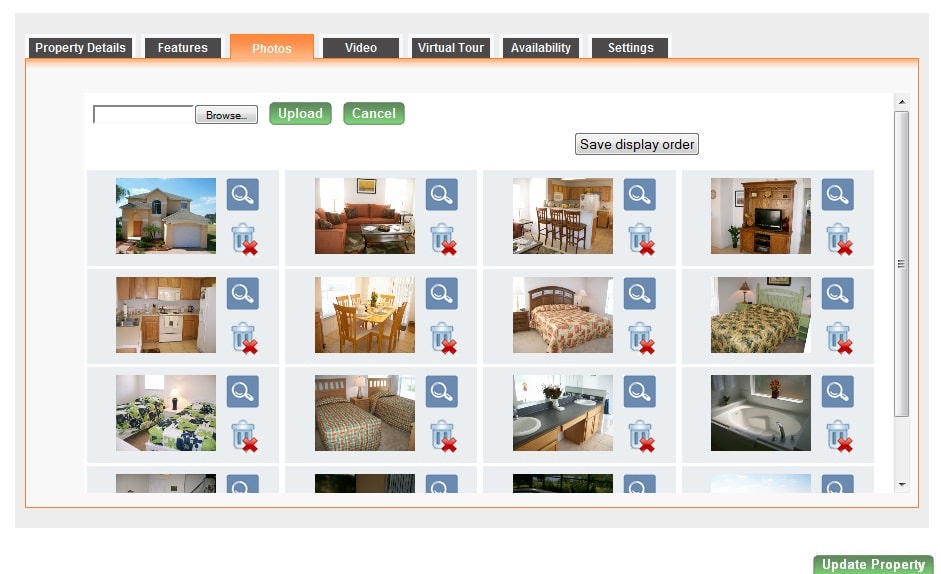This screenshot has height=574, width=941.
Task: Magnify the bathroom vanity sinks photo
Action: pos(640,391)
